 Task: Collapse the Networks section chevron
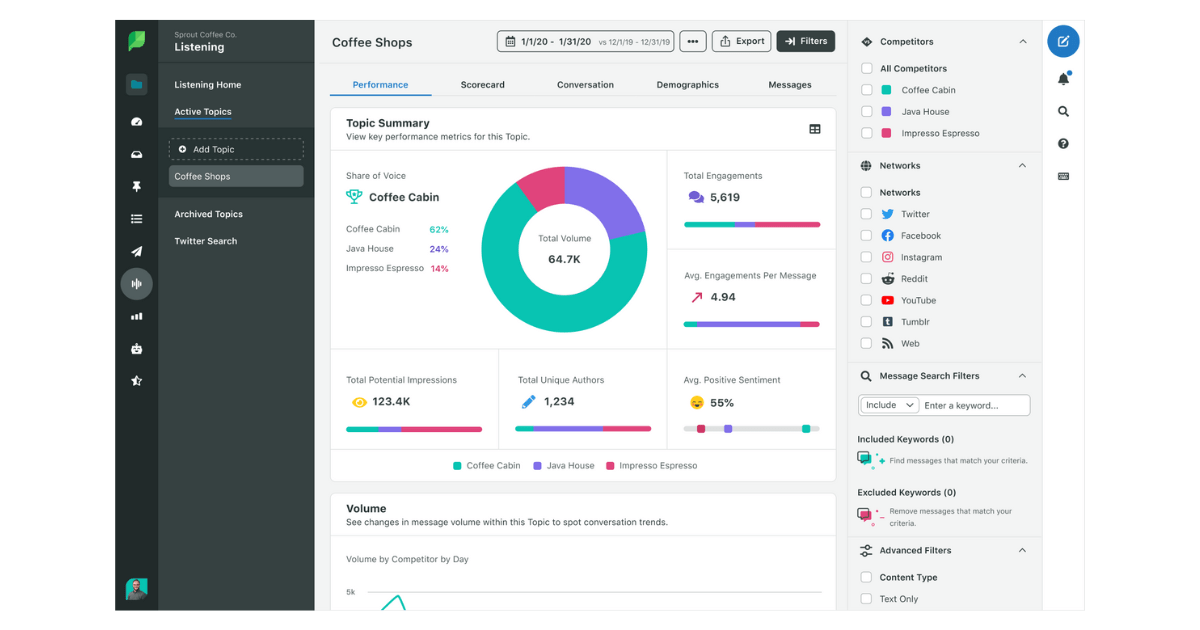(1022, 166)
